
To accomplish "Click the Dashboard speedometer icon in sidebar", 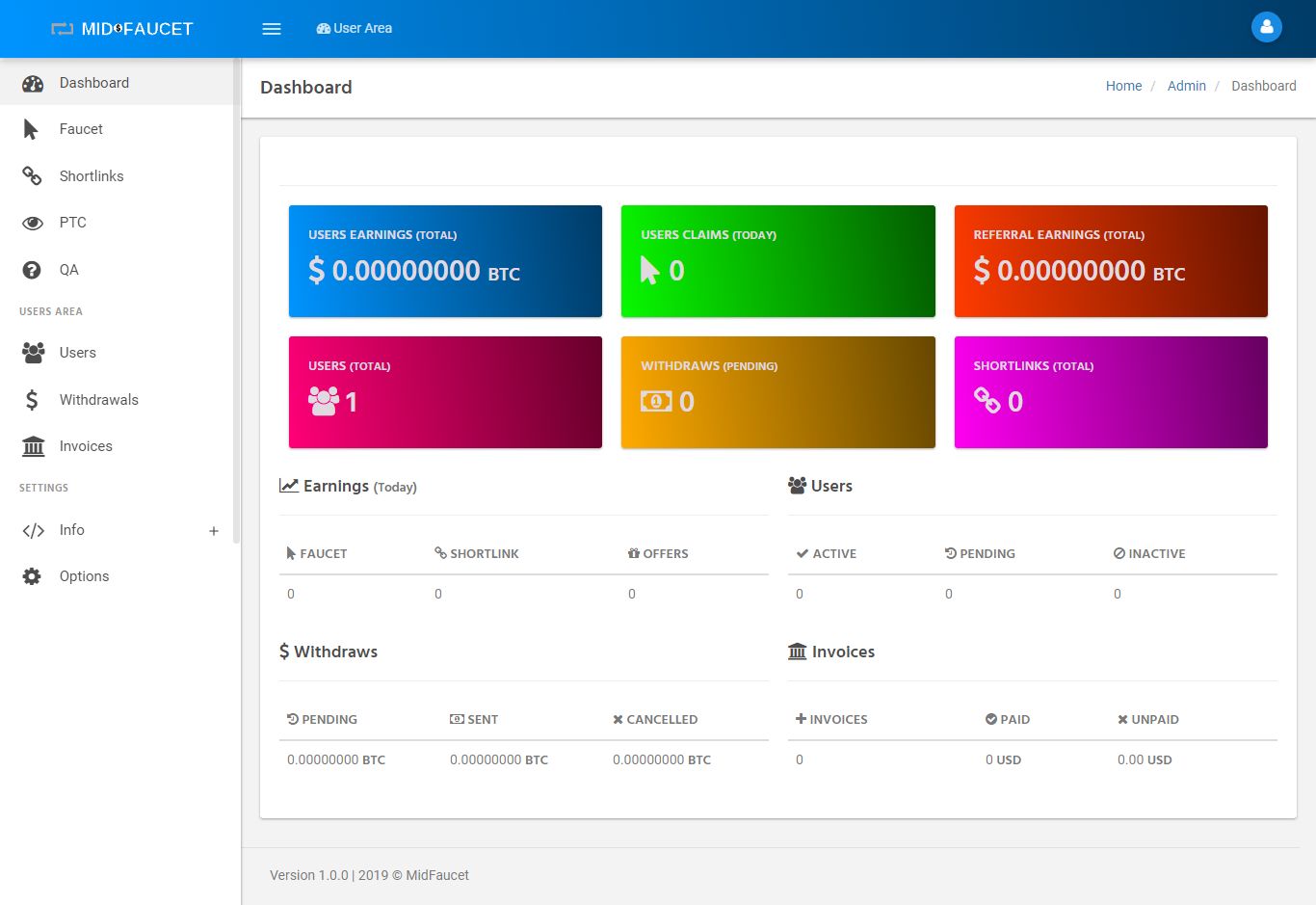I will click(33, 83).
